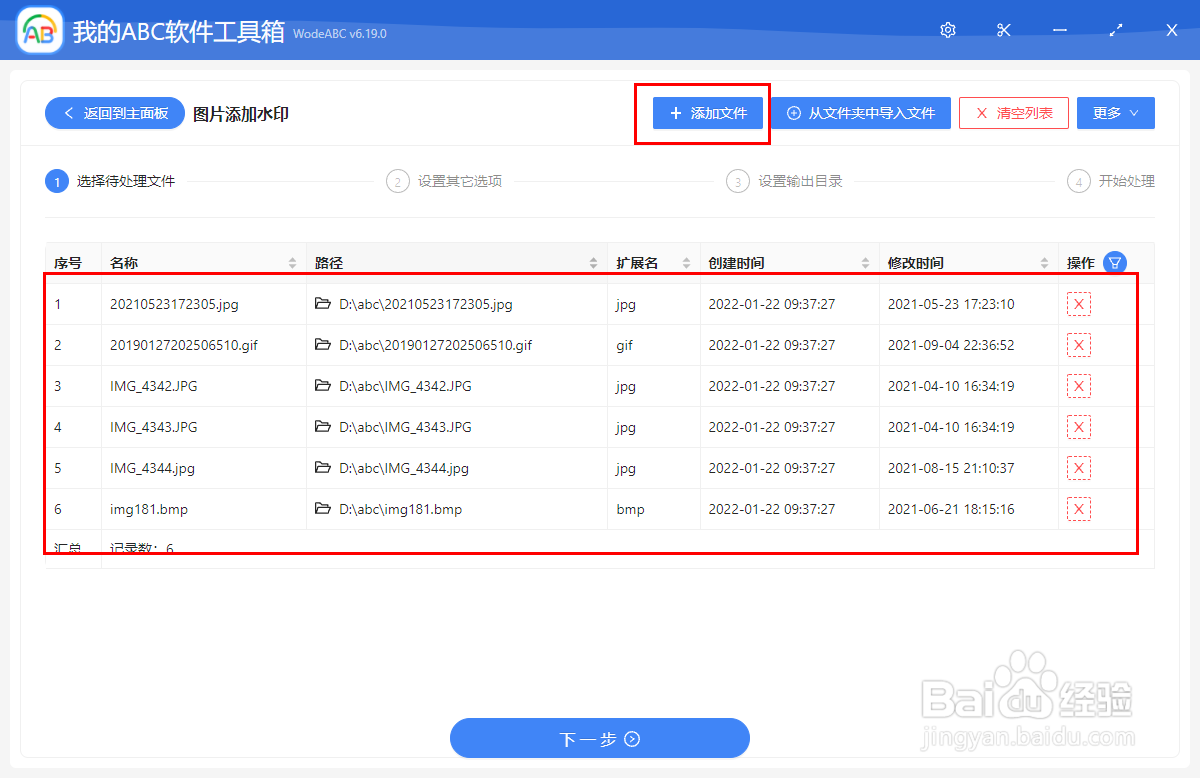Screen dimensions: 1200x778
Task: Delete row 20190127202506510.gif with its X icon
Action: click(x=1079, y=345)
